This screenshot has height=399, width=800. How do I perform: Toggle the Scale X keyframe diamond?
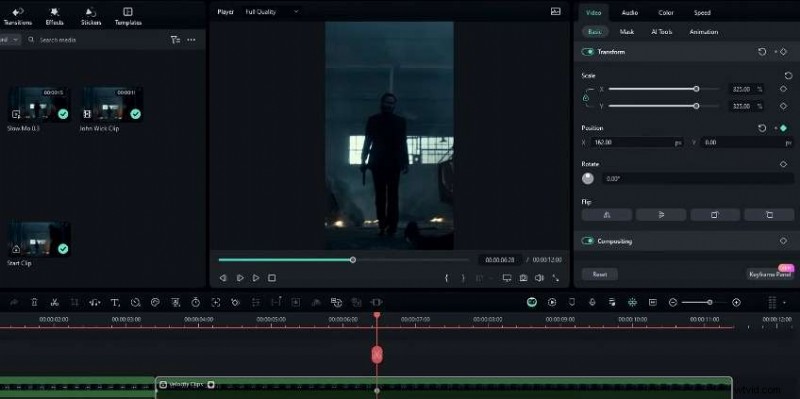pyautogui.click(x=783, y=89)
